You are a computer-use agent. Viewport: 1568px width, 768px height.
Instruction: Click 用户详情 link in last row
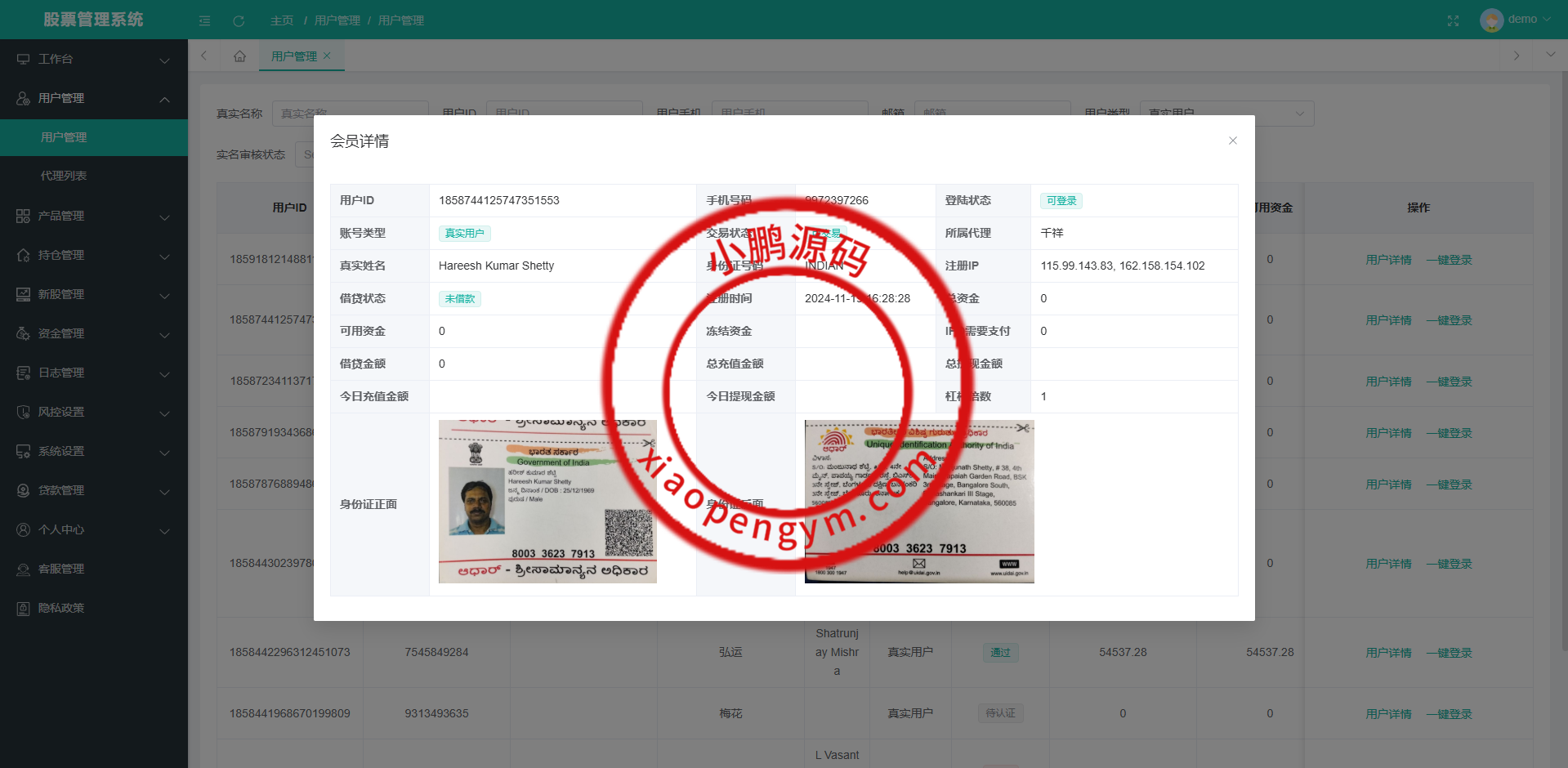[1388, 714]
